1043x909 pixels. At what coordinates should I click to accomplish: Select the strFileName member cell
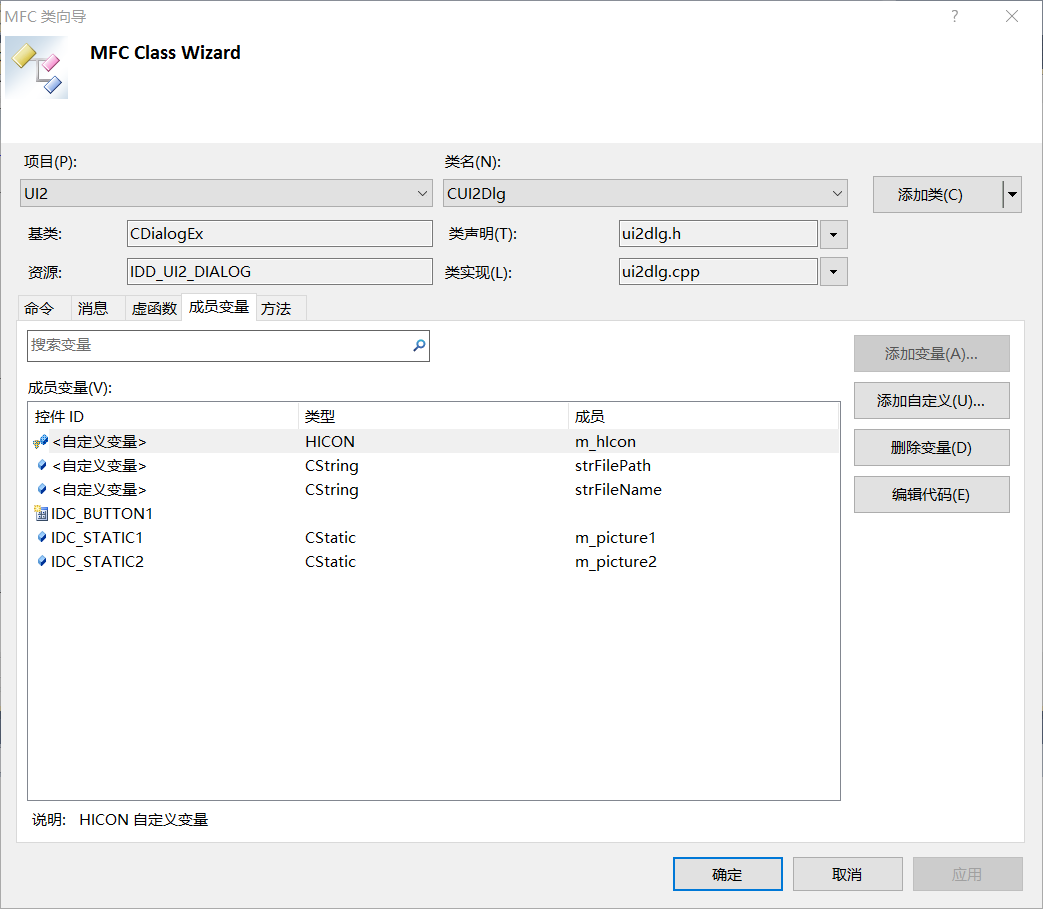[x=618, y=489]
